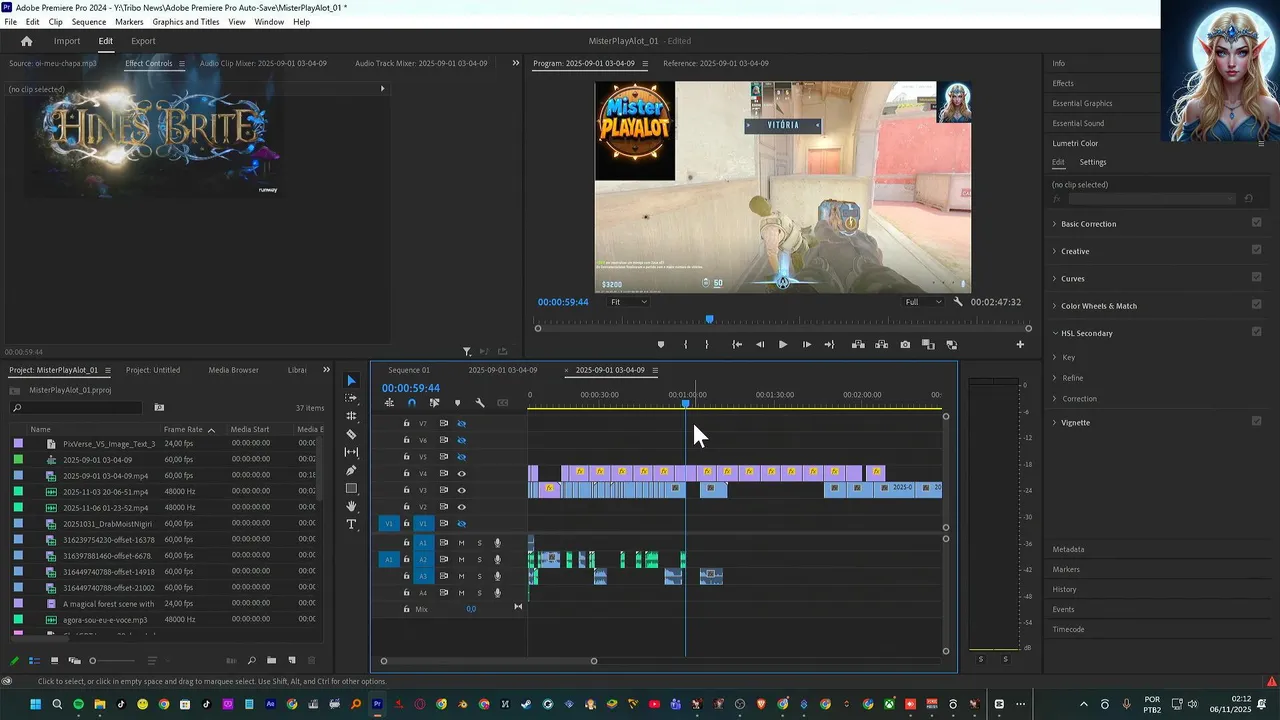The height and width of the screenshot is (720, 1280).
Task: Show overflow tabs in Source panel group
Action: coord(516,63)
